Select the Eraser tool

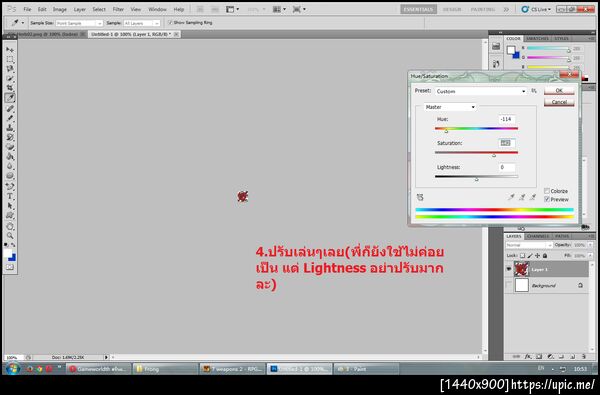[x=10, y=147]
